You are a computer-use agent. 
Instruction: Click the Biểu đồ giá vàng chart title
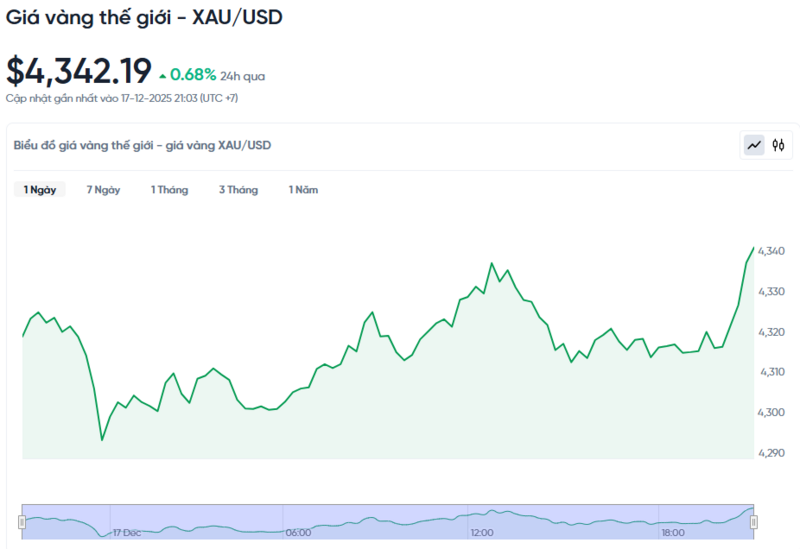tap(142, 145)
